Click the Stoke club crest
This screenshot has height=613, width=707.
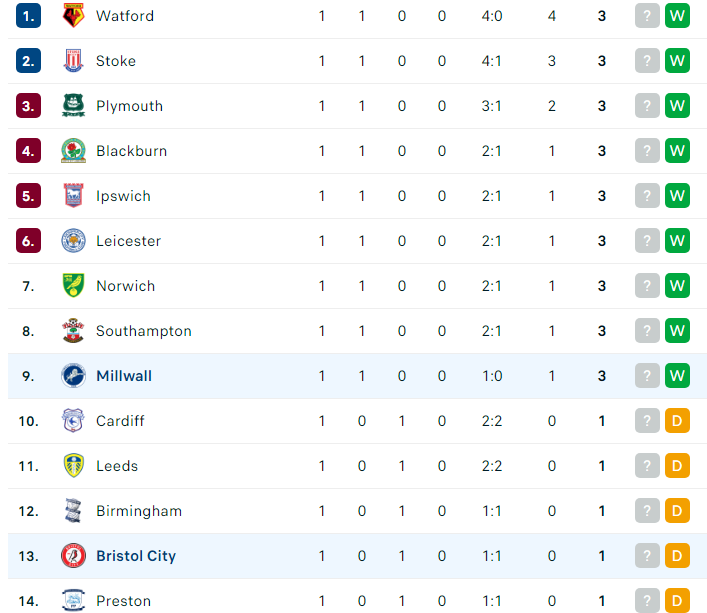[73, 60]
